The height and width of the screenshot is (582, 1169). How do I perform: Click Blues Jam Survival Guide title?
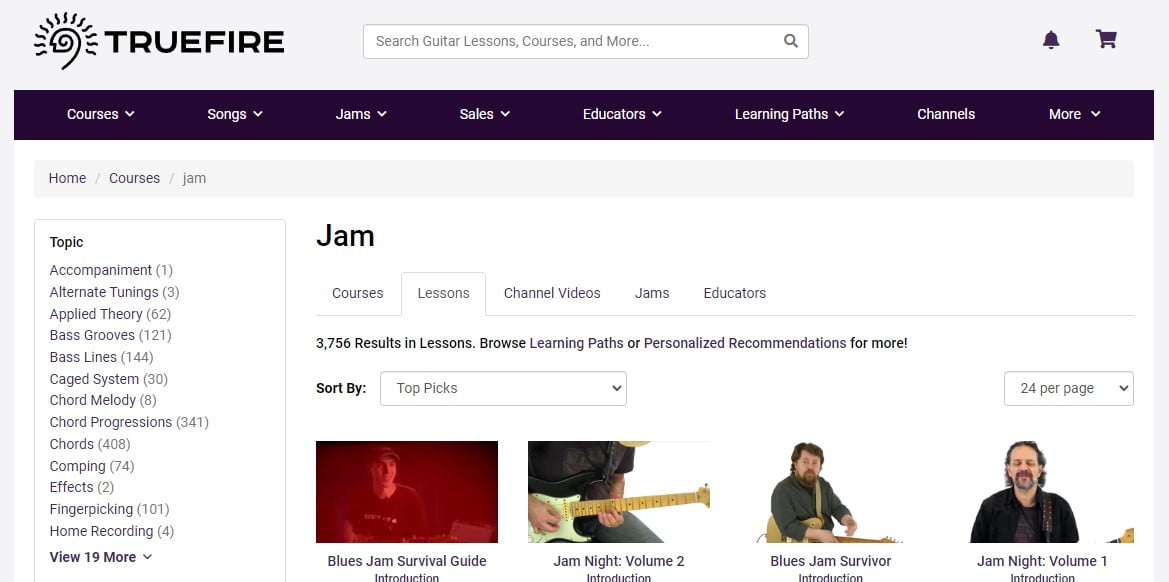click(407, 561)
